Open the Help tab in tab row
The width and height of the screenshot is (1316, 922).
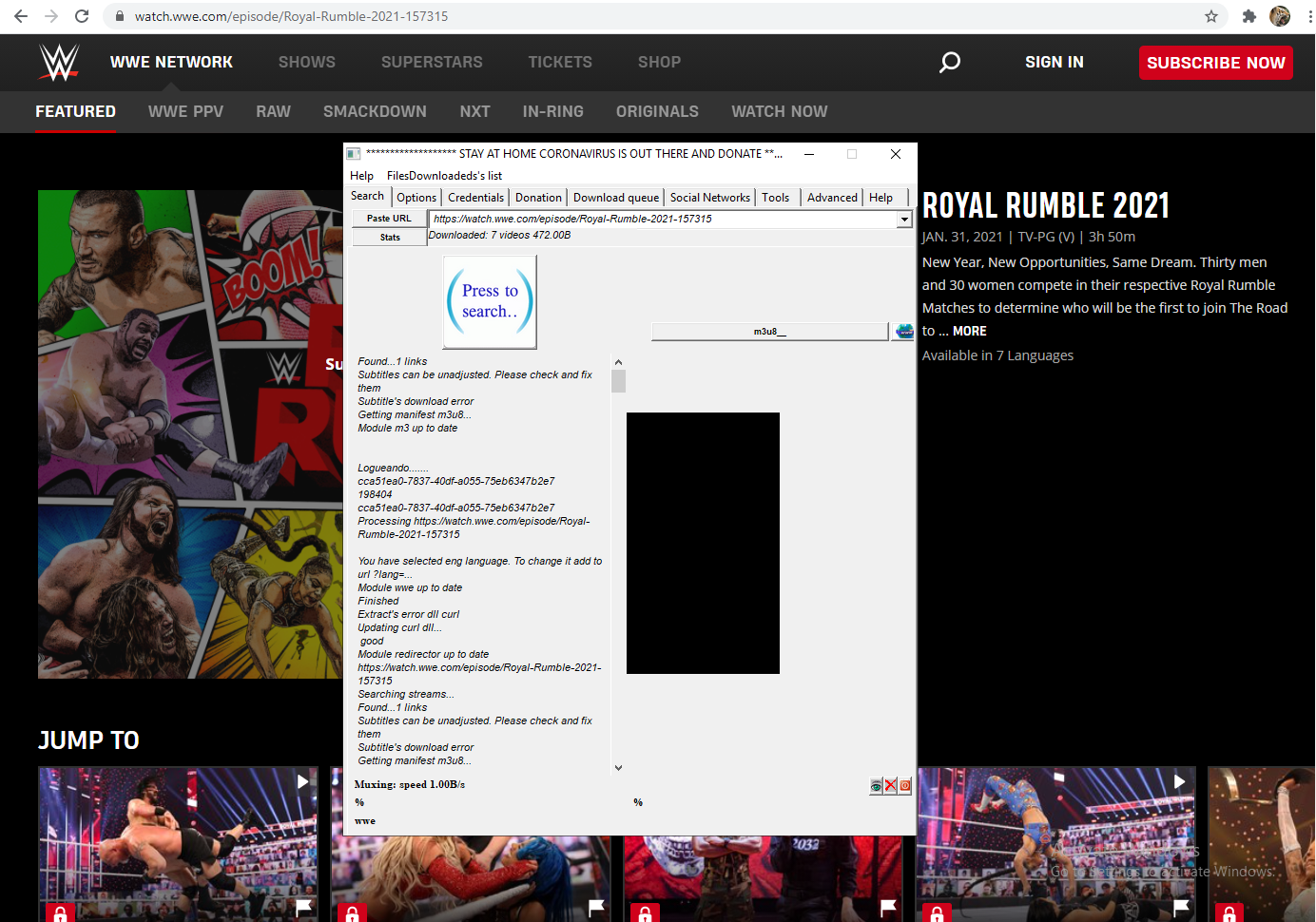click(x=881, y=198)
